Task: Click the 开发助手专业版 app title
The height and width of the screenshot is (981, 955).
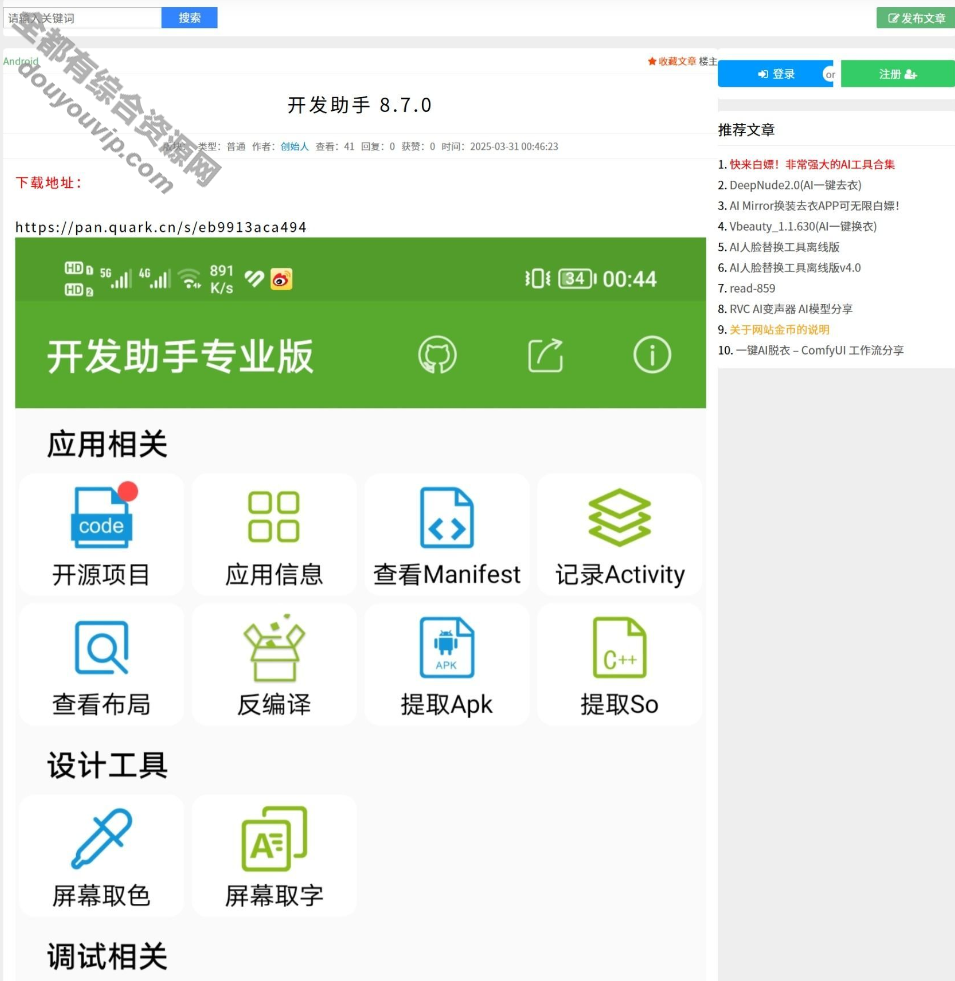Action: 180,357
